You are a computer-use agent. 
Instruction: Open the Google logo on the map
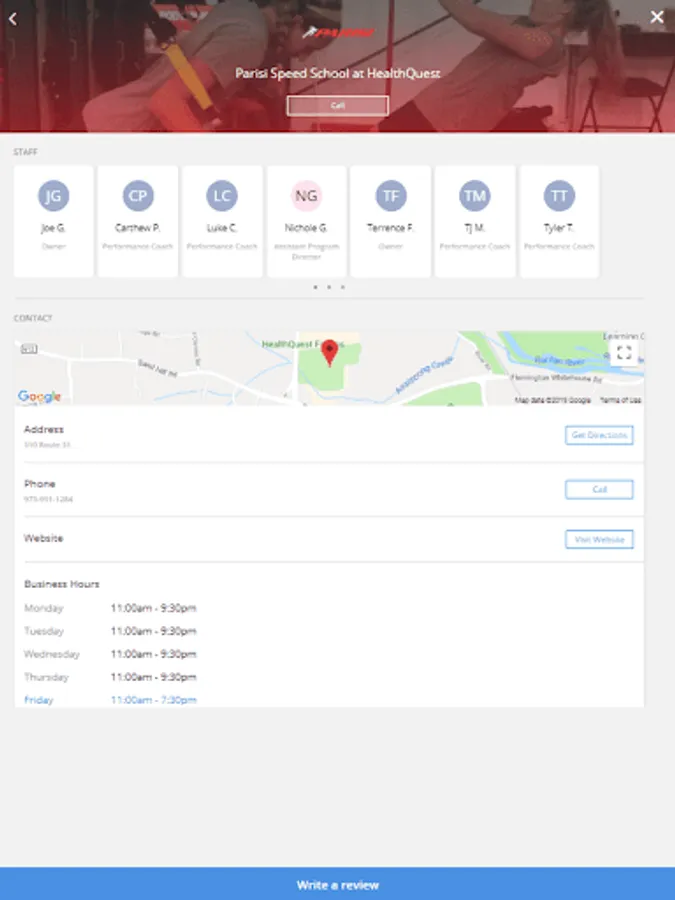point(39,396)
